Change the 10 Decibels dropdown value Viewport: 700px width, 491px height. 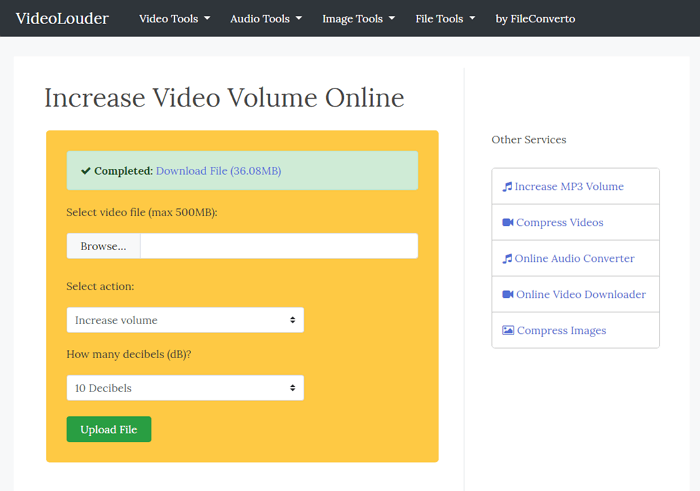pos(185,388)
